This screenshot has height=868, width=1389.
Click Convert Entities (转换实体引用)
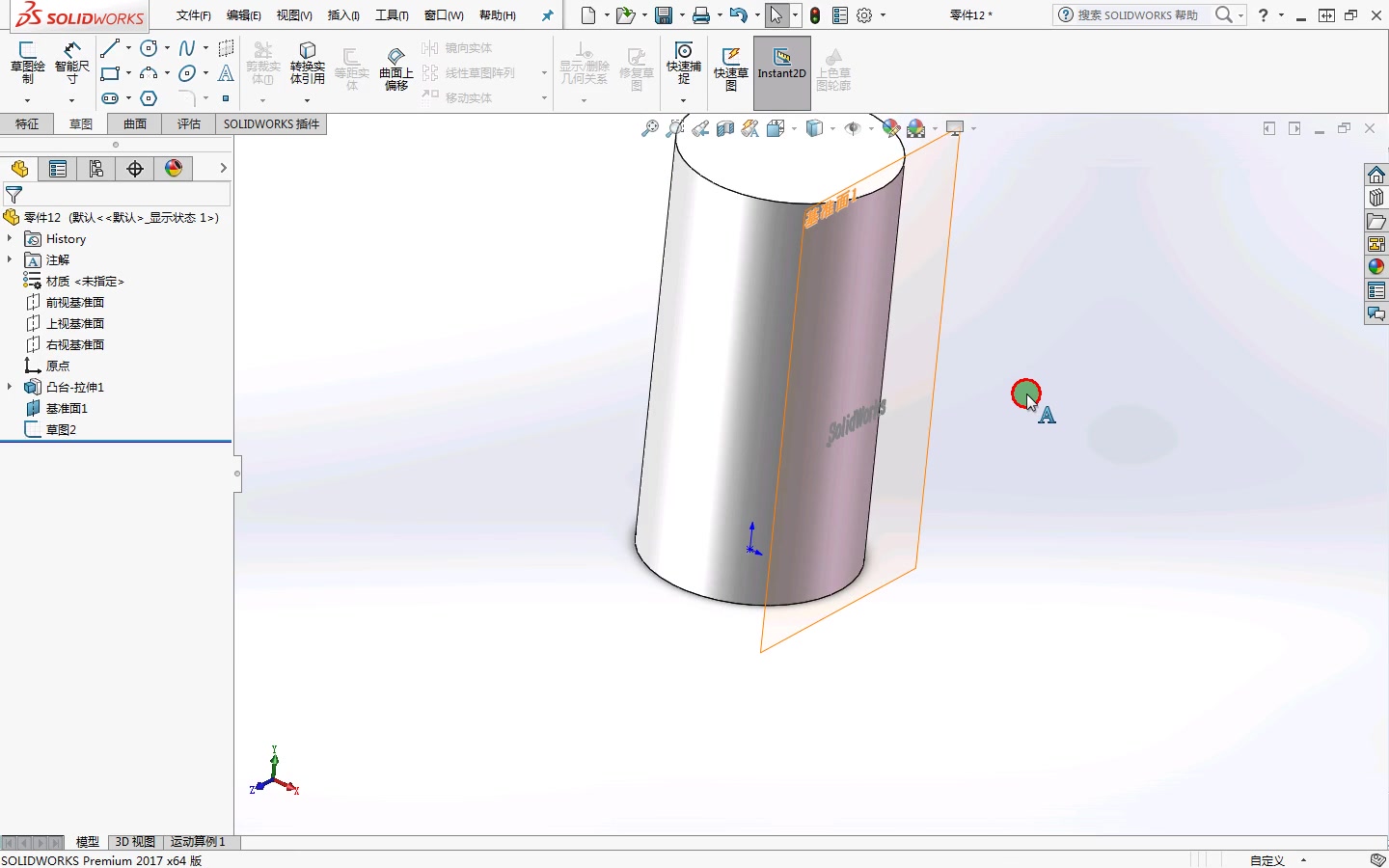pos(308,63)
